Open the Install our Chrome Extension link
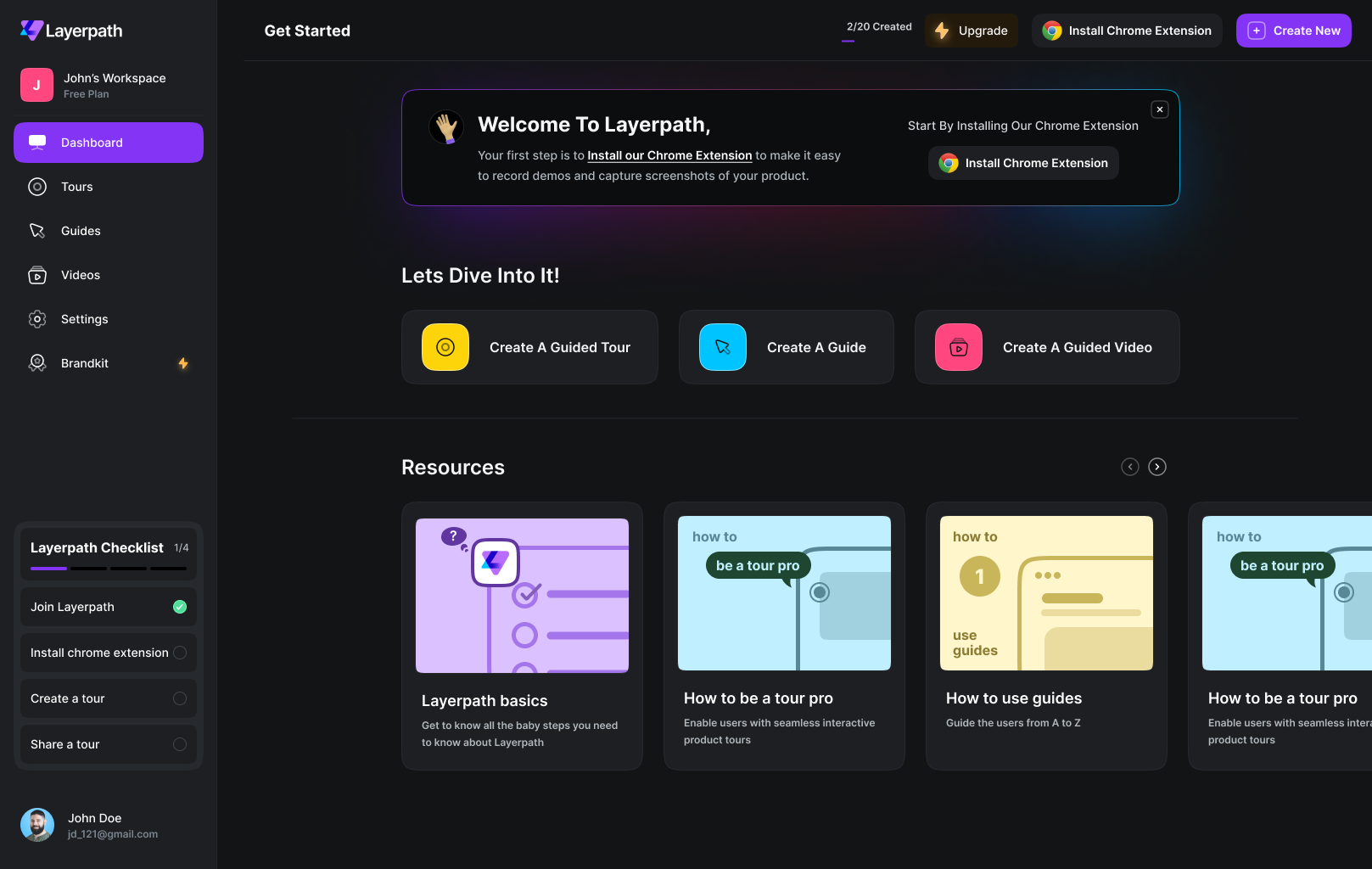Image resolution: width=1372 pixels, height=869 pixels. click(x=669, y=155)
